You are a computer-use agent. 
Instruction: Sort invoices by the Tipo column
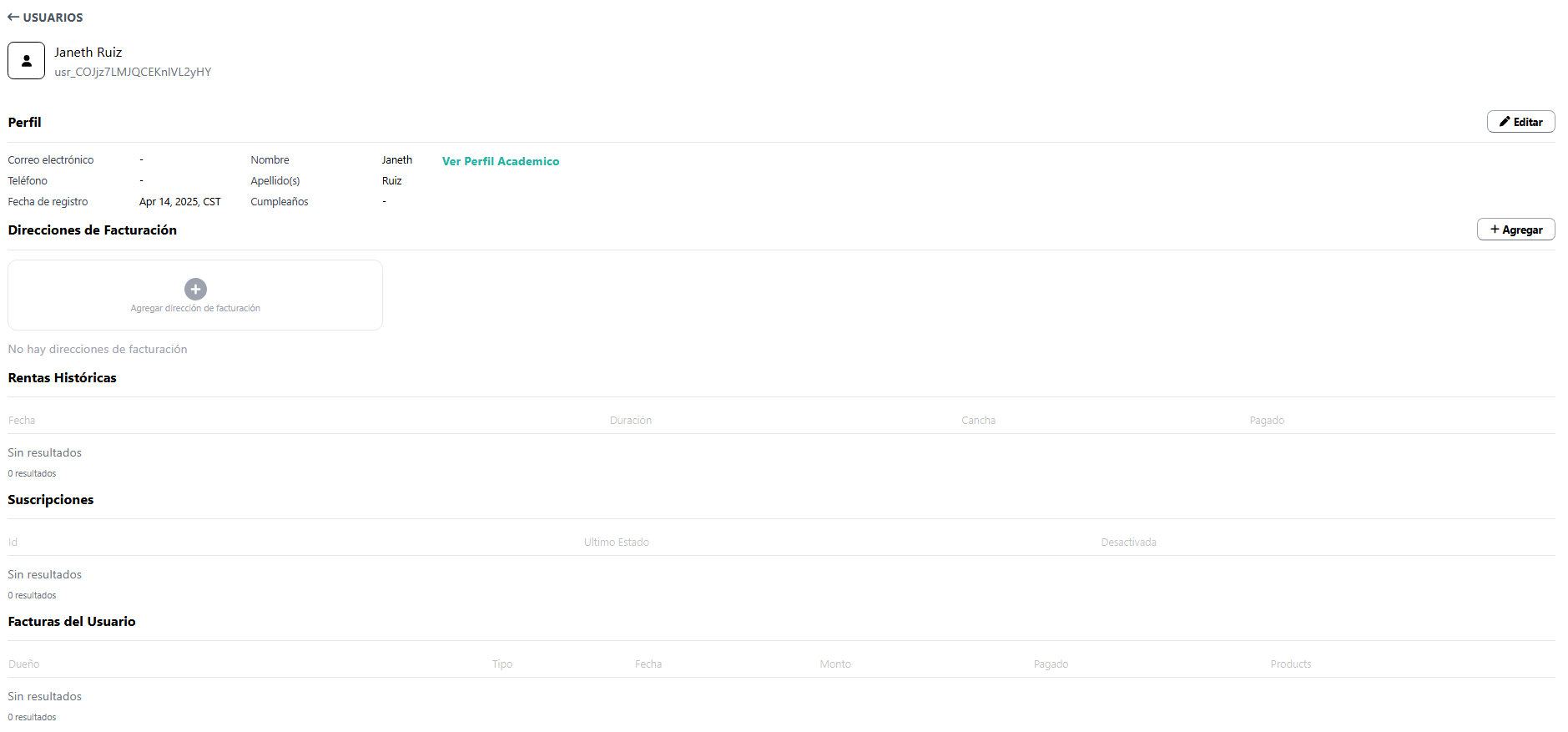[x=502, y=664]
